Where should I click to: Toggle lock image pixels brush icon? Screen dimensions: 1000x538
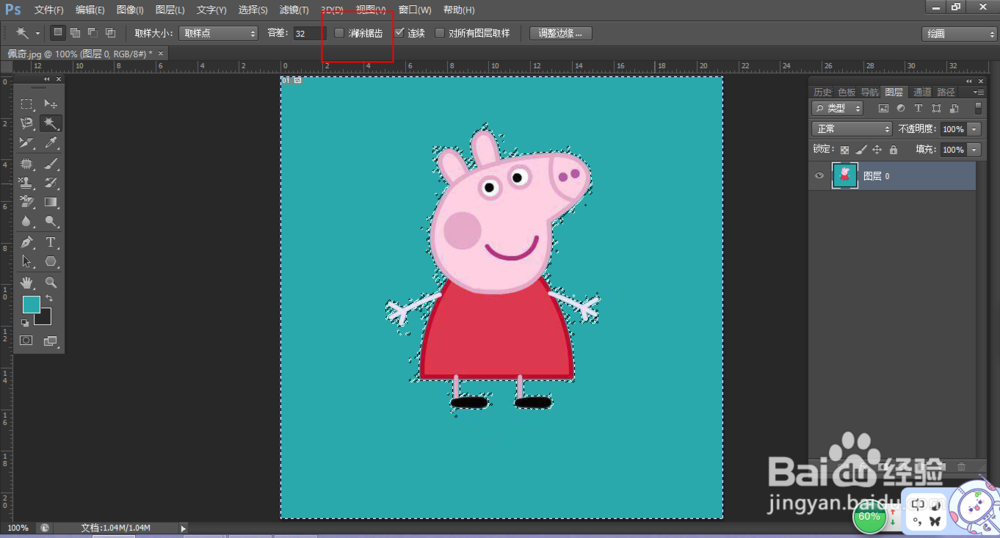861,150
